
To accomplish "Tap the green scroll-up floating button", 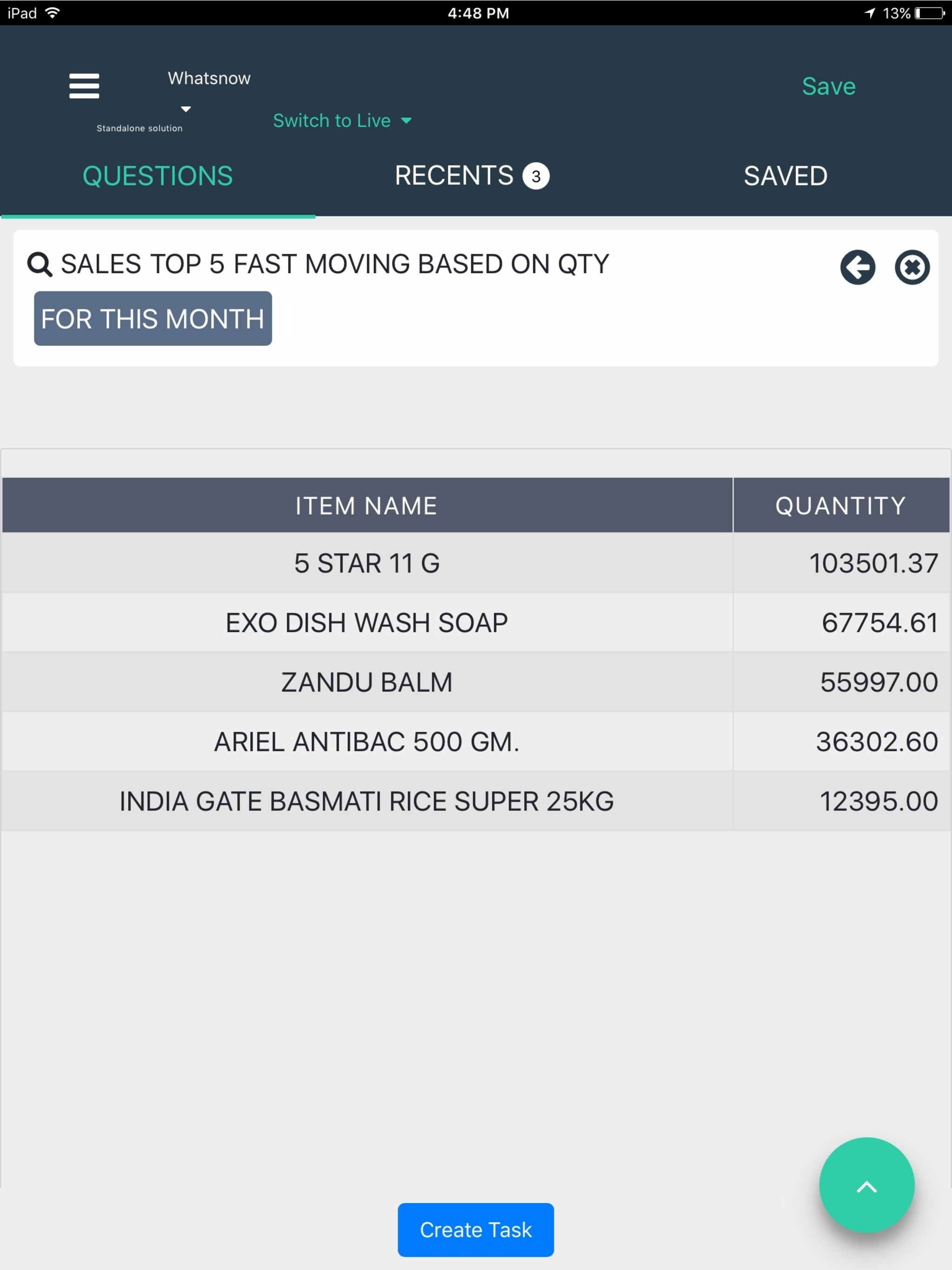I will 866,1185.
